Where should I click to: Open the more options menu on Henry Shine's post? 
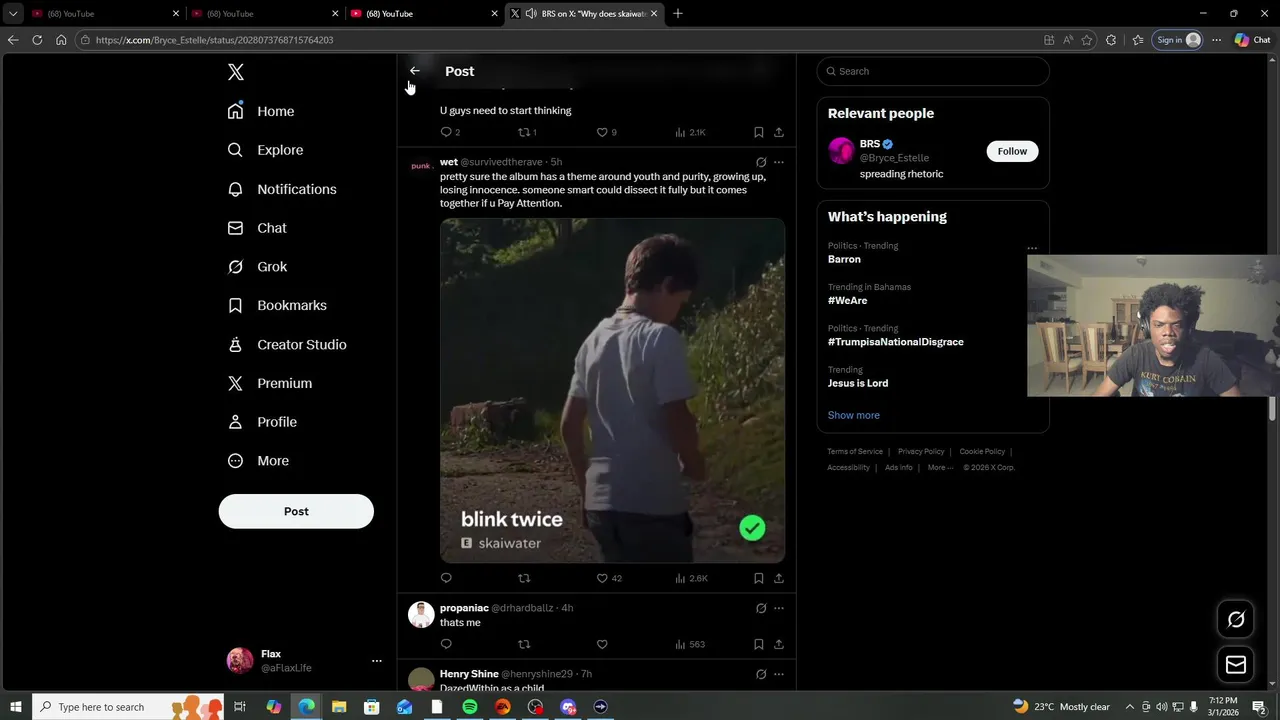pyautogui.click(x=779, y=674)
